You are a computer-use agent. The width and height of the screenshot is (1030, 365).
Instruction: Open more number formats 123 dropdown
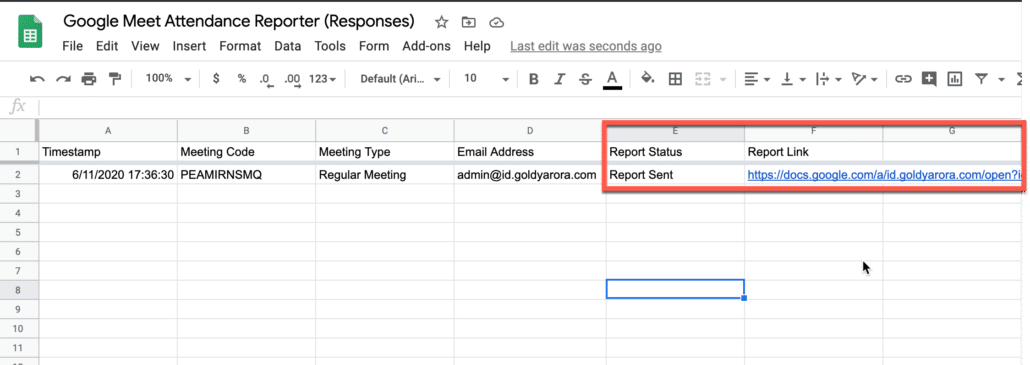[x=323, y=79]
